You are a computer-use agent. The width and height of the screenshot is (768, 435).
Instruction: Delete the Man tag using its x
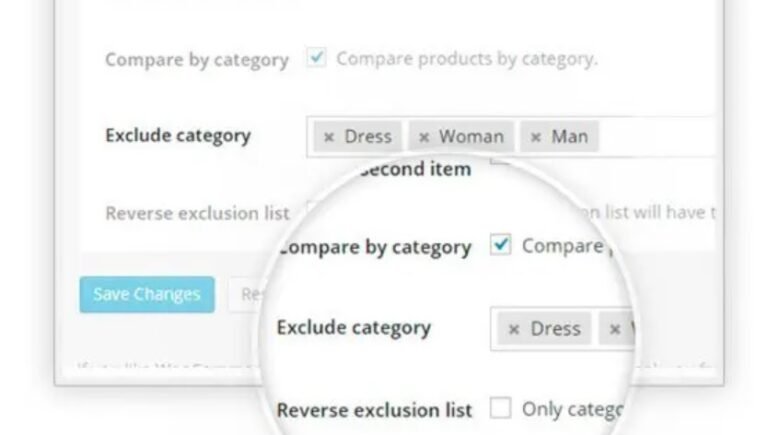pyautogui.click(x=536, y=137)
